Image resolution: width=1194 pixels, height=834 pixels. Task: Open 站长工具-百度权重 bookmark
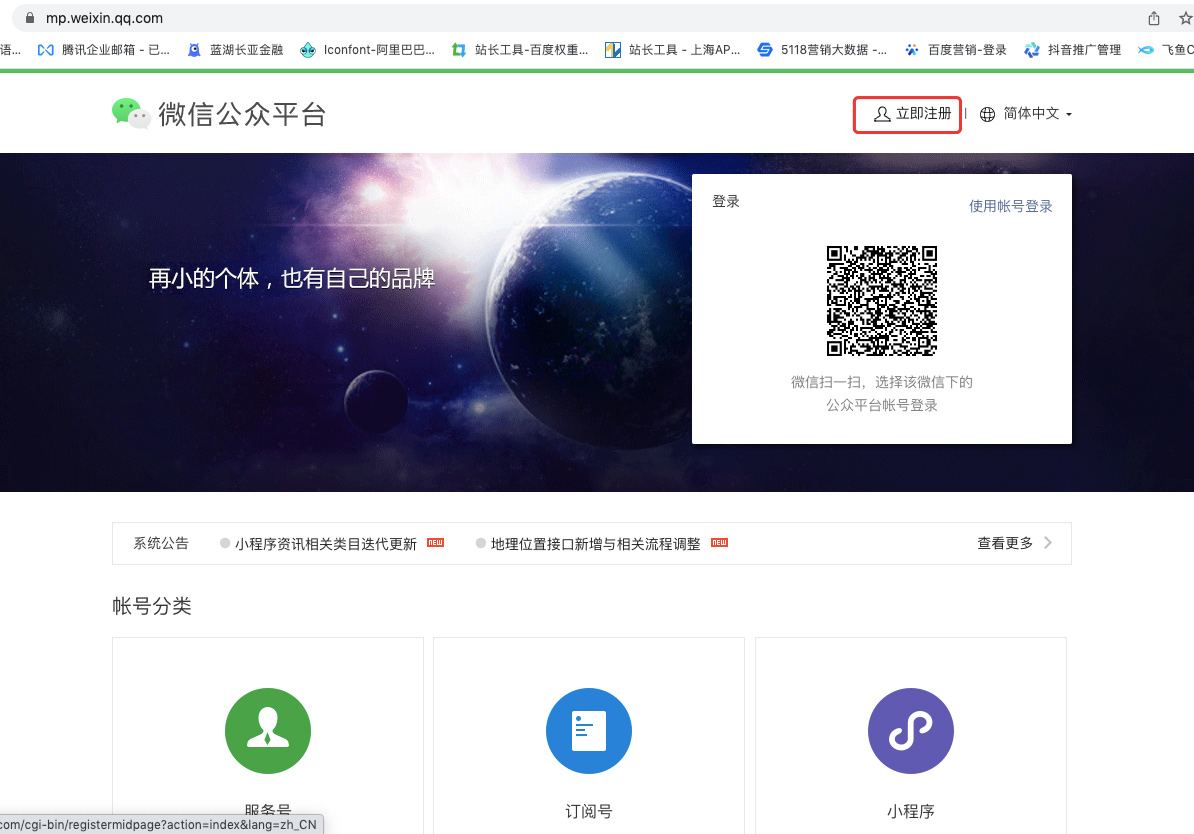[520, 50]
